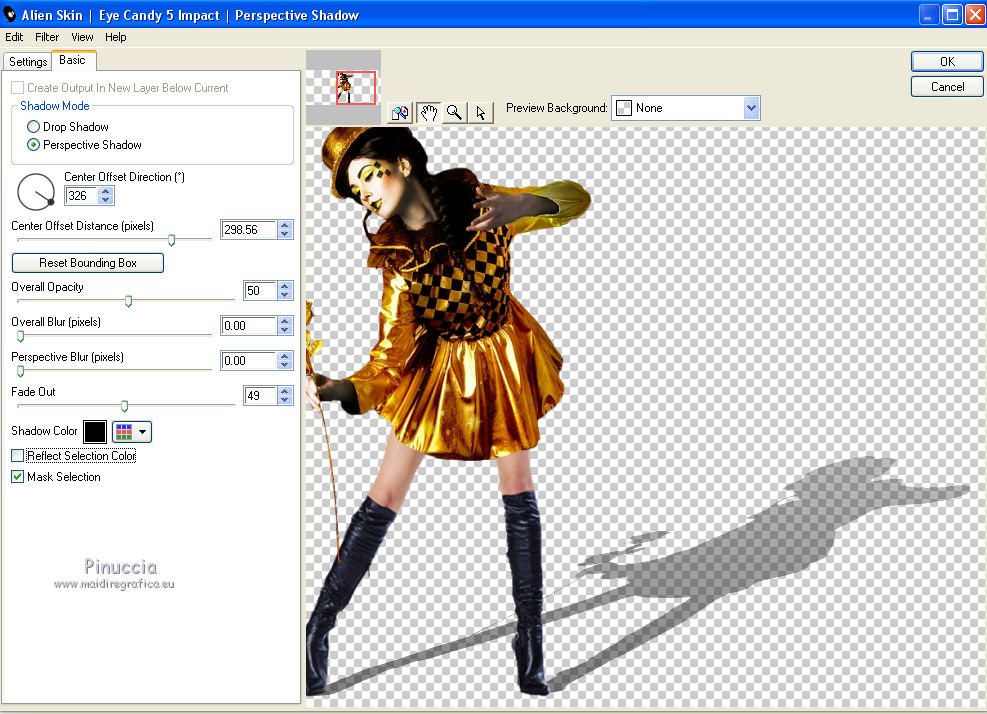Click the show original preview toggle icon

coord(400,112)
